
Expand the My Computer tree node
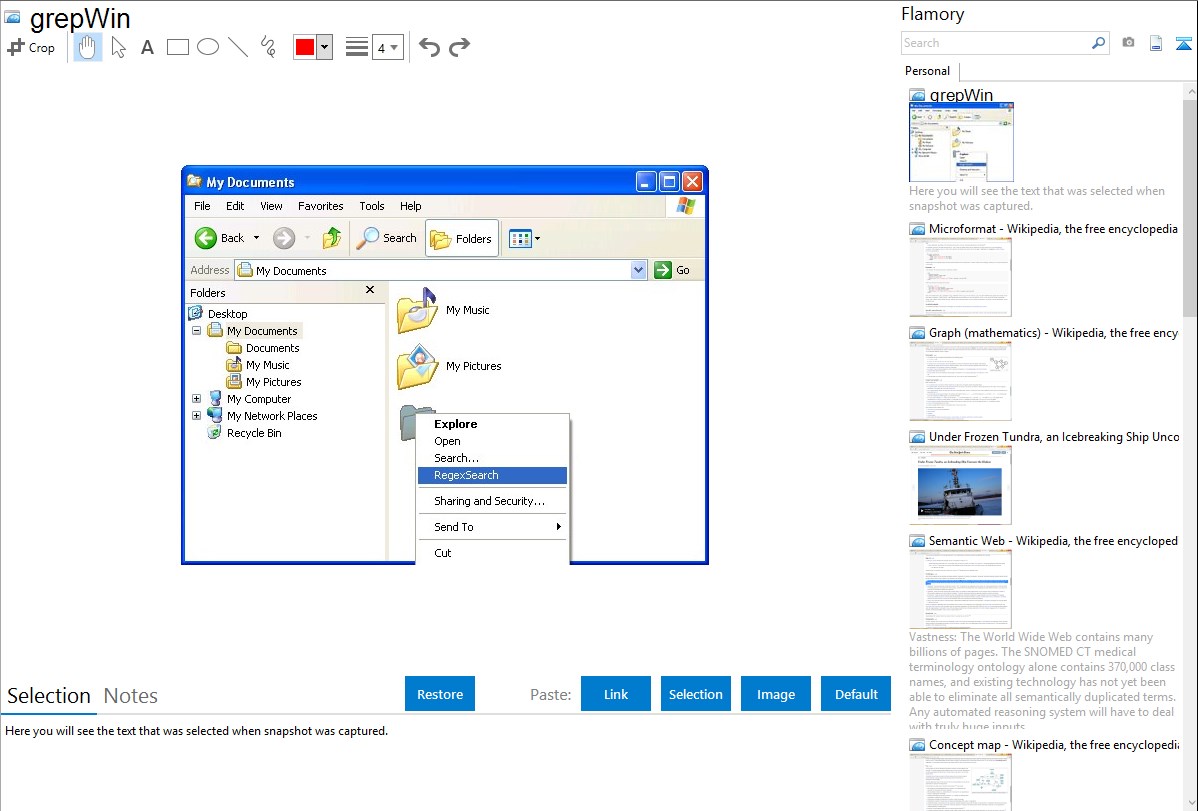pos(196,399)
